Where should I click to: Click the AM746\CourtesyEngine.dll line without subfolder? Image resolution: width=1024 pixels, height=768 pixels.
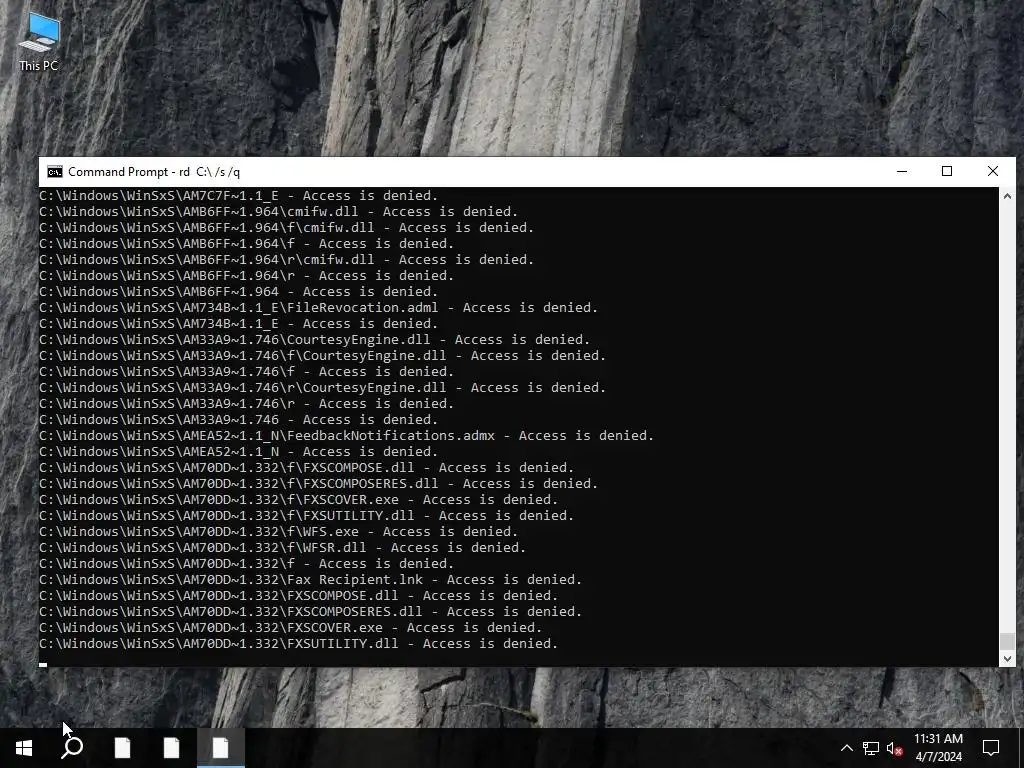314,340
